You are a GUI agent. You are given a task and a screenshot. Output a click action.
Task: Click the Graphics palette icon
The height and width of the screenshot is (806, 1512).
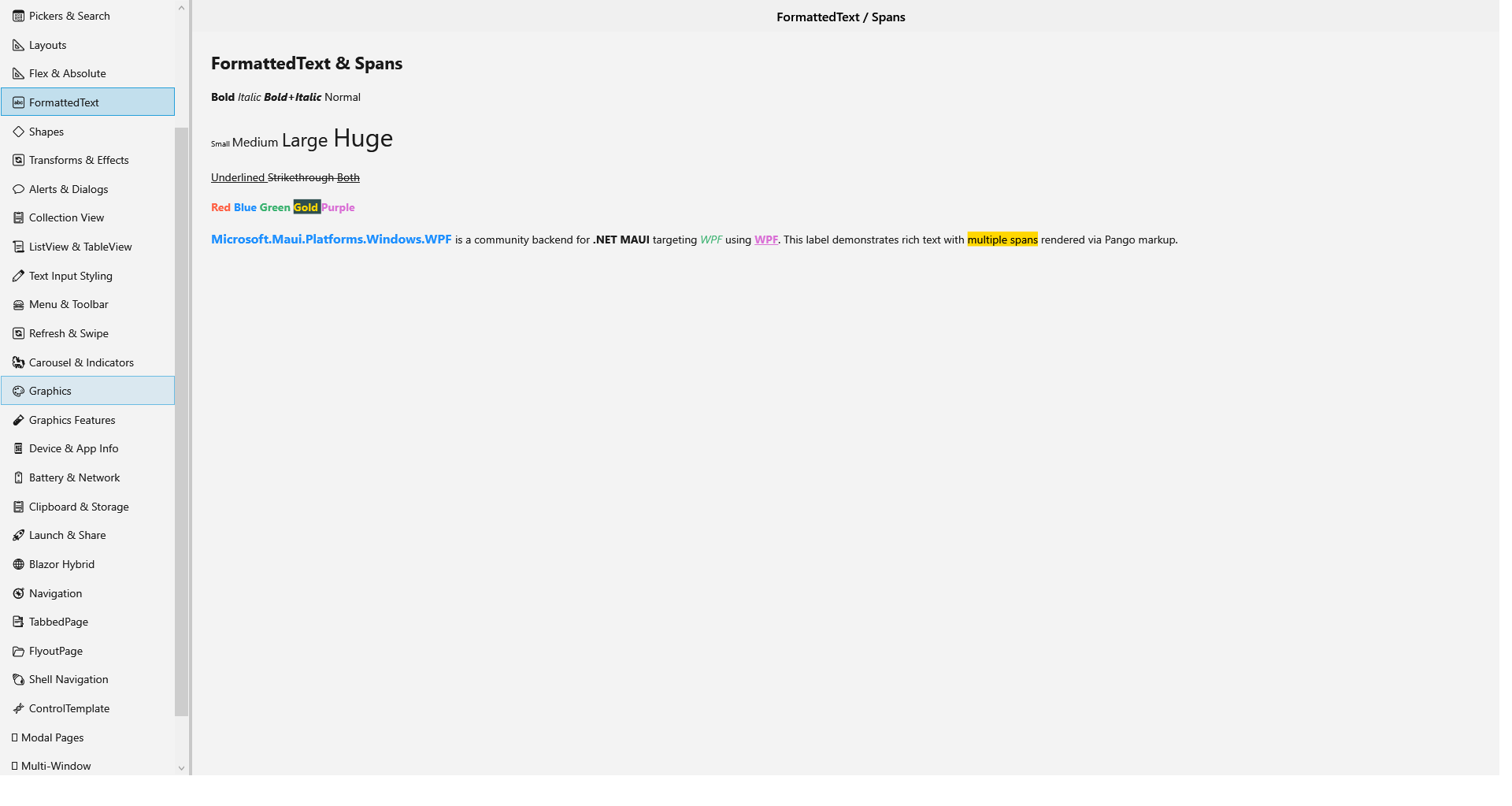click(19, 391)
